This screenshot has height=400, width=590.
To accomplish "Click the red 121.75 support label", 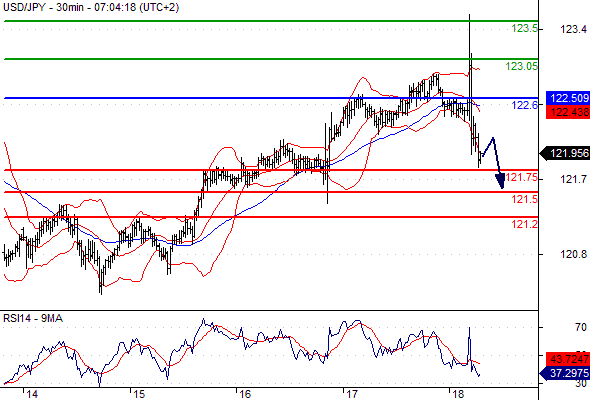I will pyautogui.click(x=521, y=177).
